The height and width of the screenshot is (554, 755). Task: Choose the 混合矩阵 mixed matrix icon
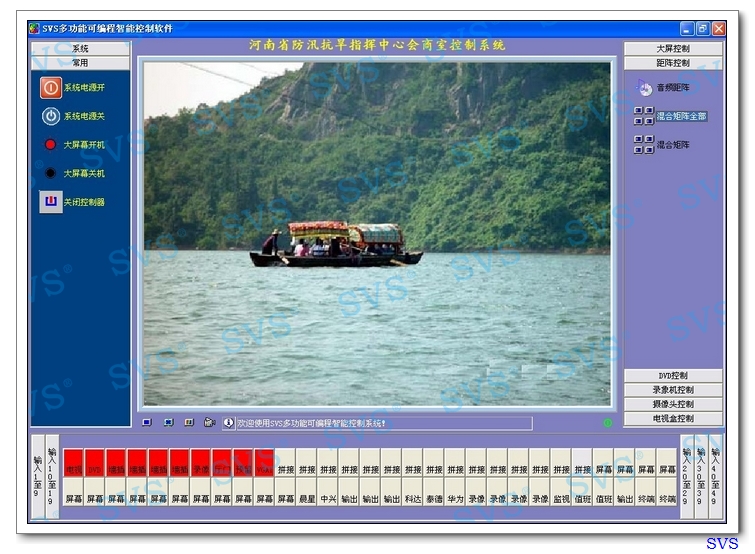point(645,145)
